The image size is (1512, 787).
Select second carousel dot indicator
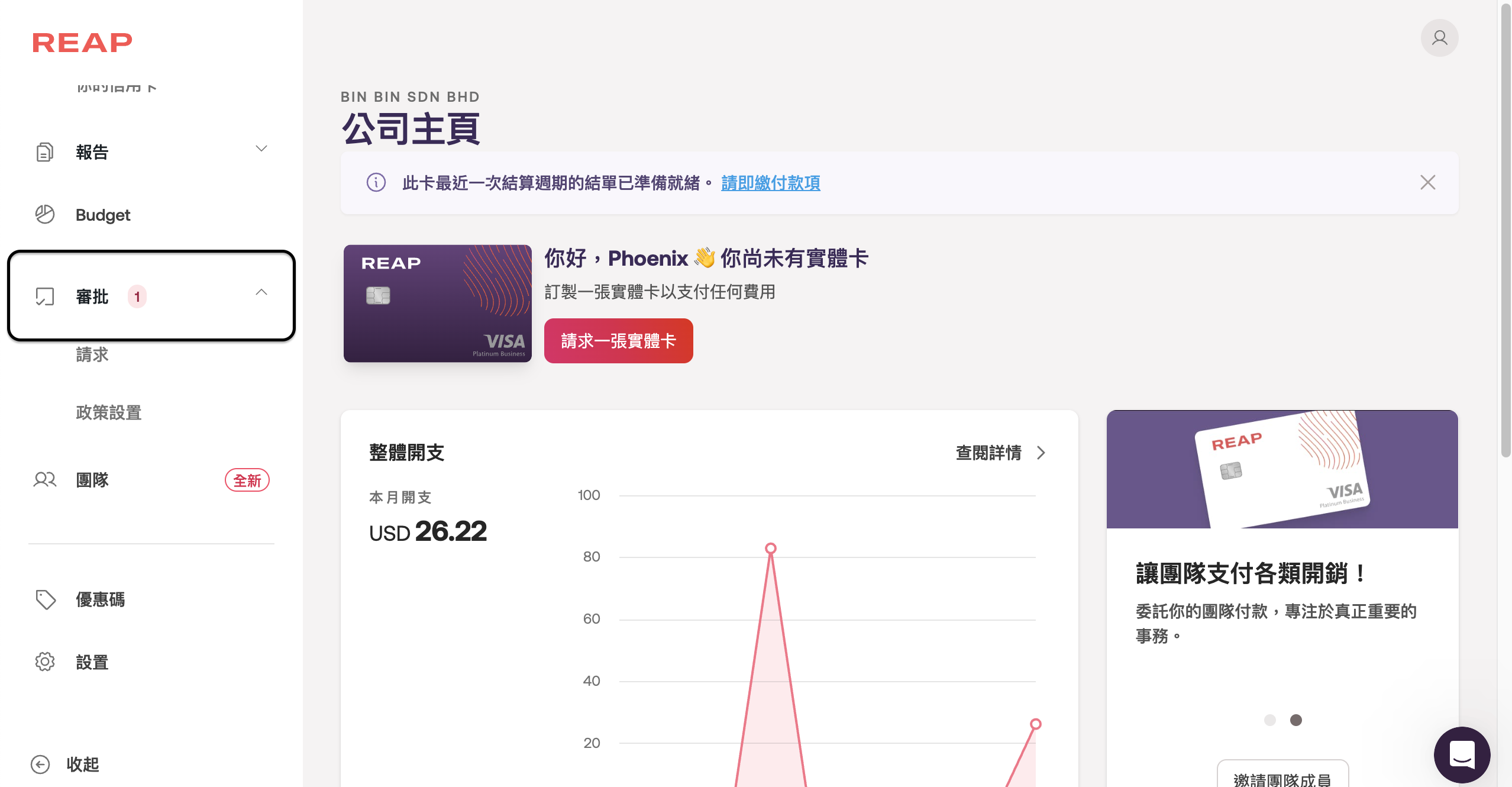pos(1295,720)
